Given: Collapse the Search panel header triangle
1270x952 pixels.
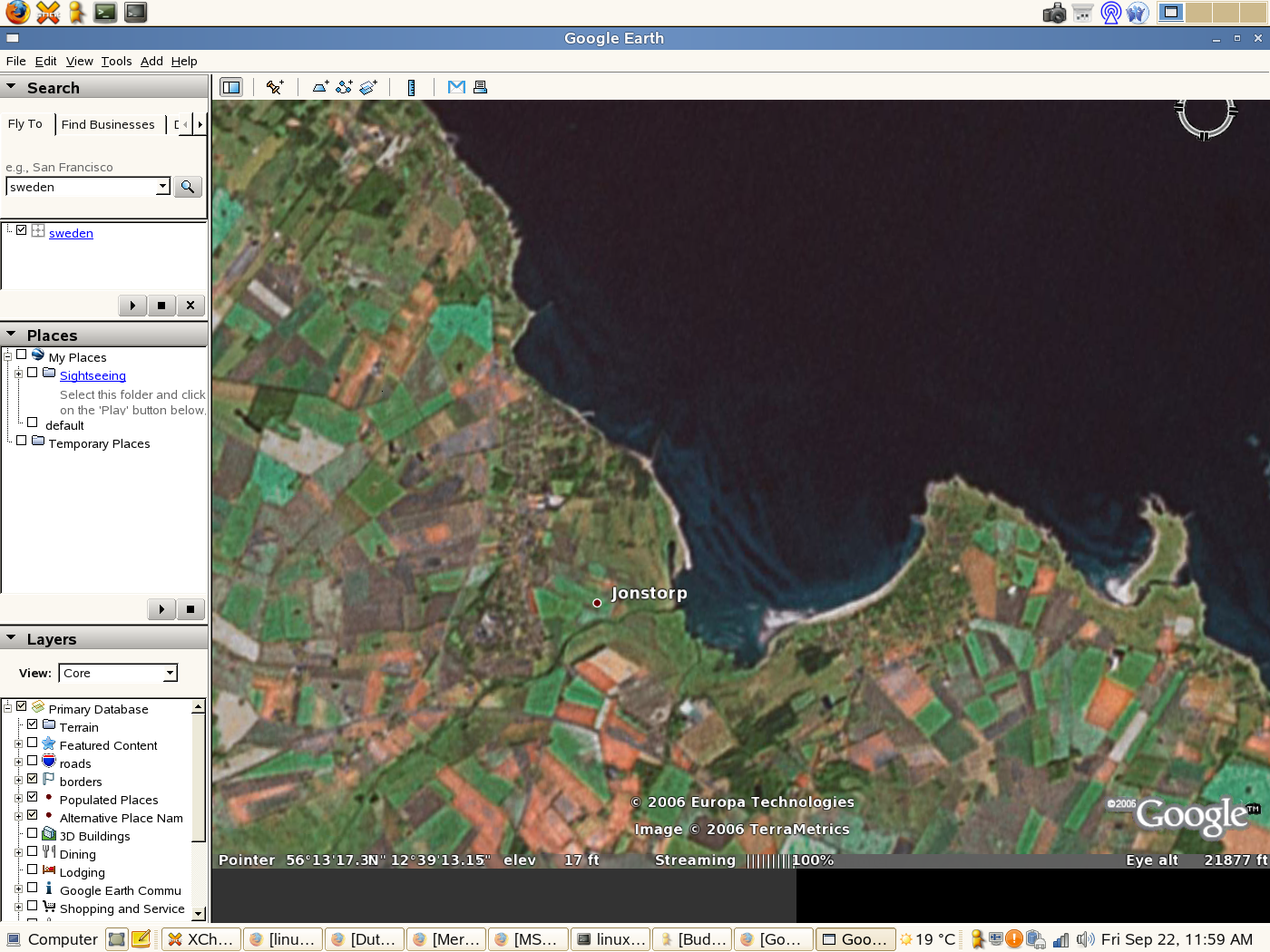Looking at the screenshot, I should click(x=11, y=87).
